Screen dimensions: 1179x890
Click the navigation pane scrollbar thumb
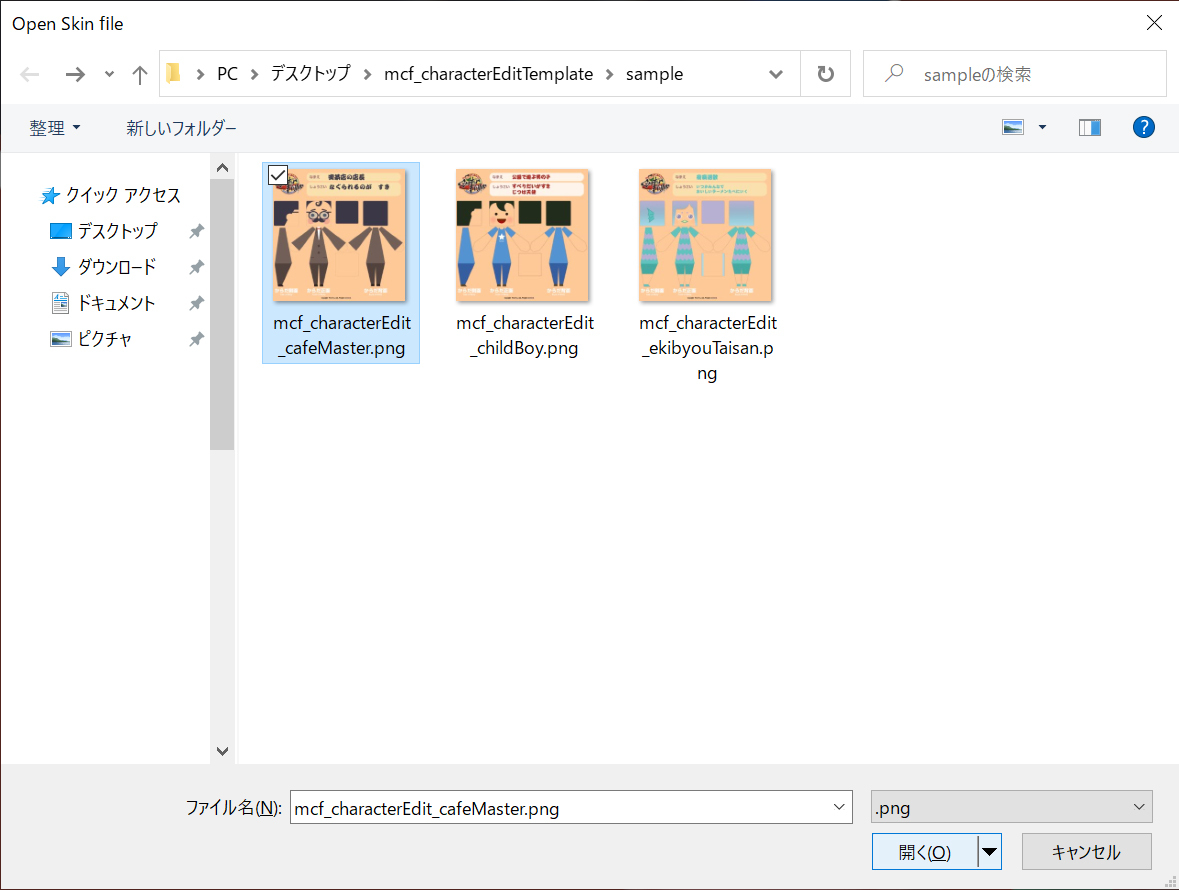222,314
